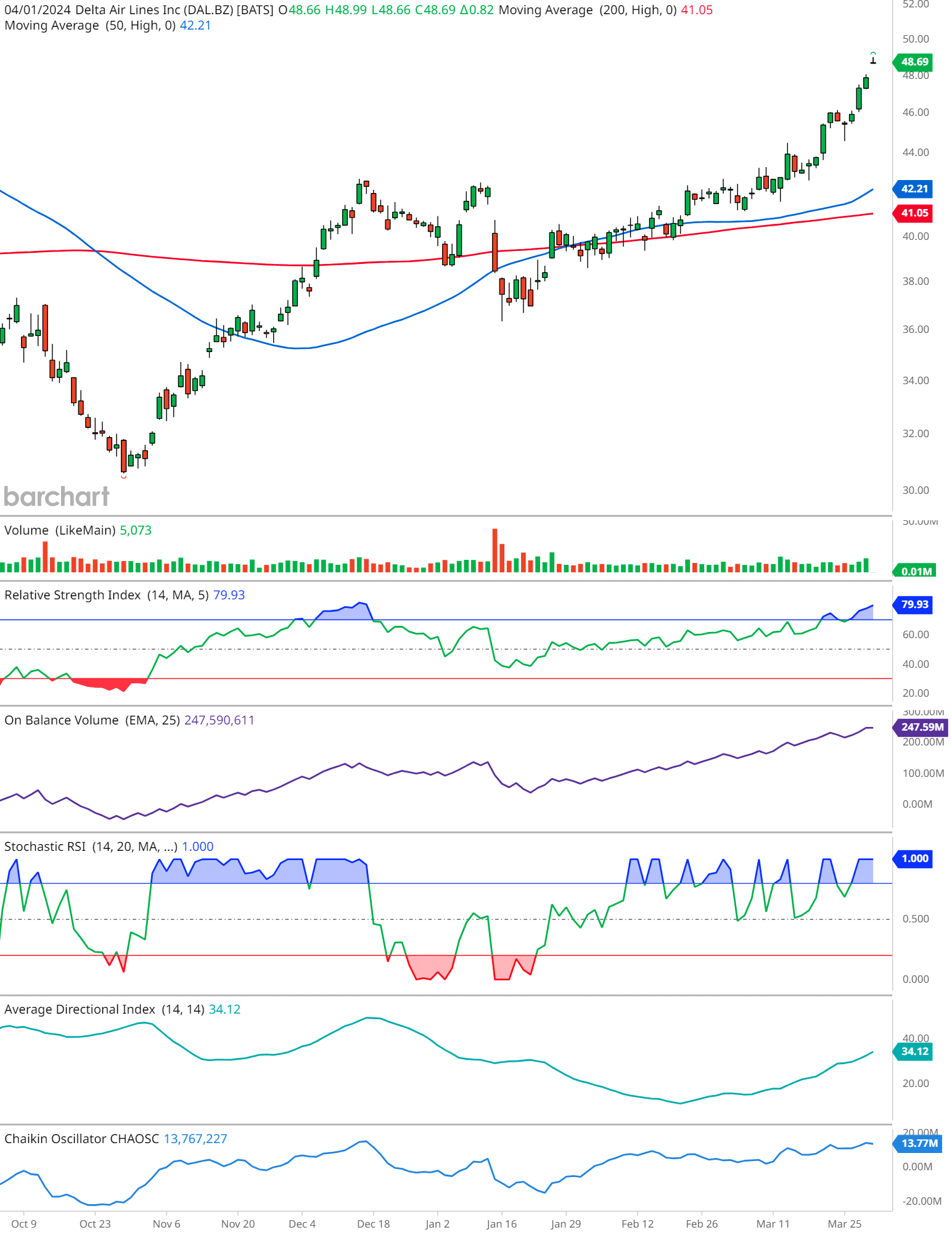Image resolution: width=952 pixels, height=1235 pixels.
Task: Click the 46.00 price axis label
Action: coord(916,112)
